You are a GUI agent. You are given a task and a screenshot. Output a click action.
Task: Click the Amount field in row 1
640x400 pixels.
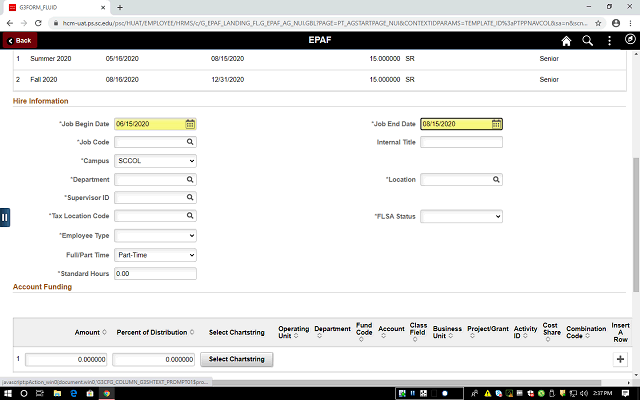(x=66, y=360)
